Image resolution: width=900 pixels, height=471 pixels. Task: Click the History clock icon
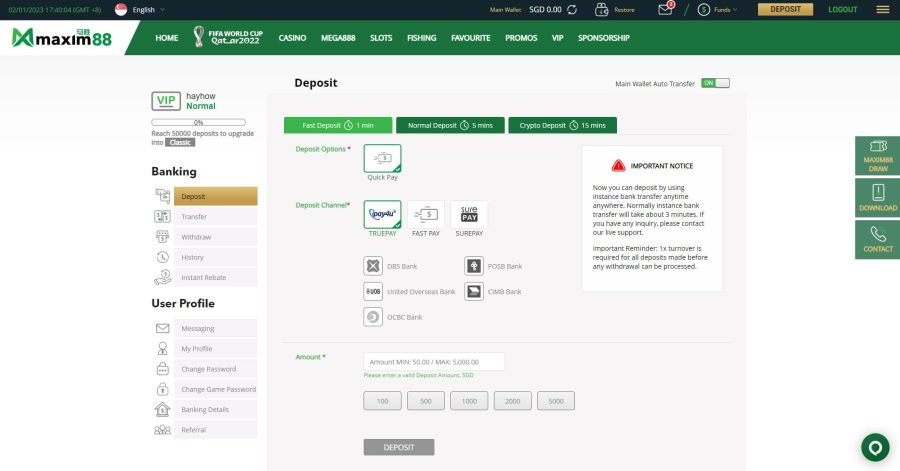coord(162,257)
